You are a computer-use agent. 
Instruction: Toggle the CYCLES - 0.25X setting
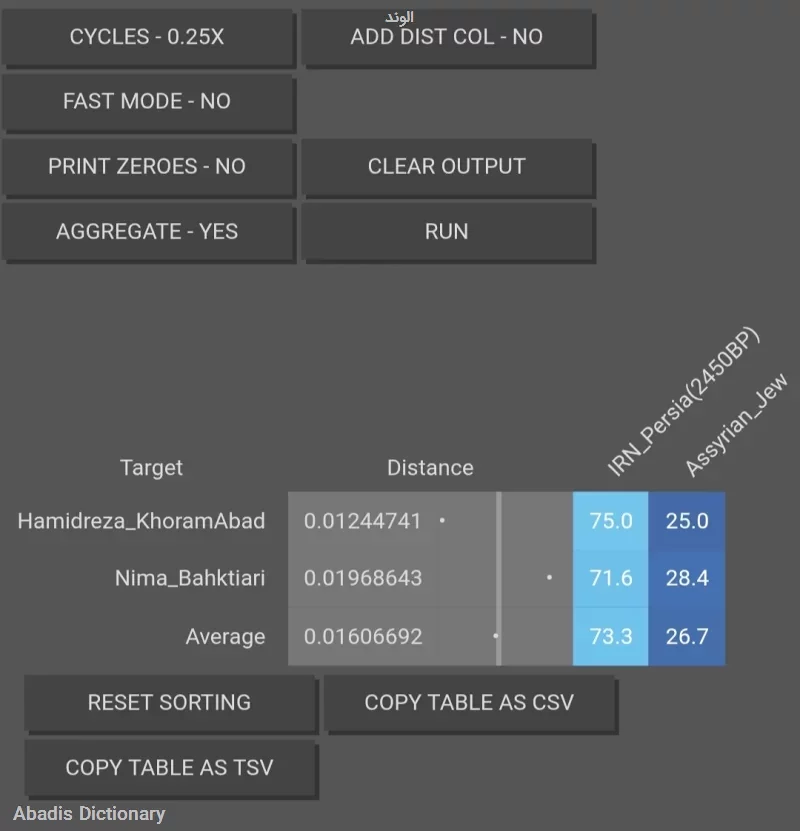[147, 37]
